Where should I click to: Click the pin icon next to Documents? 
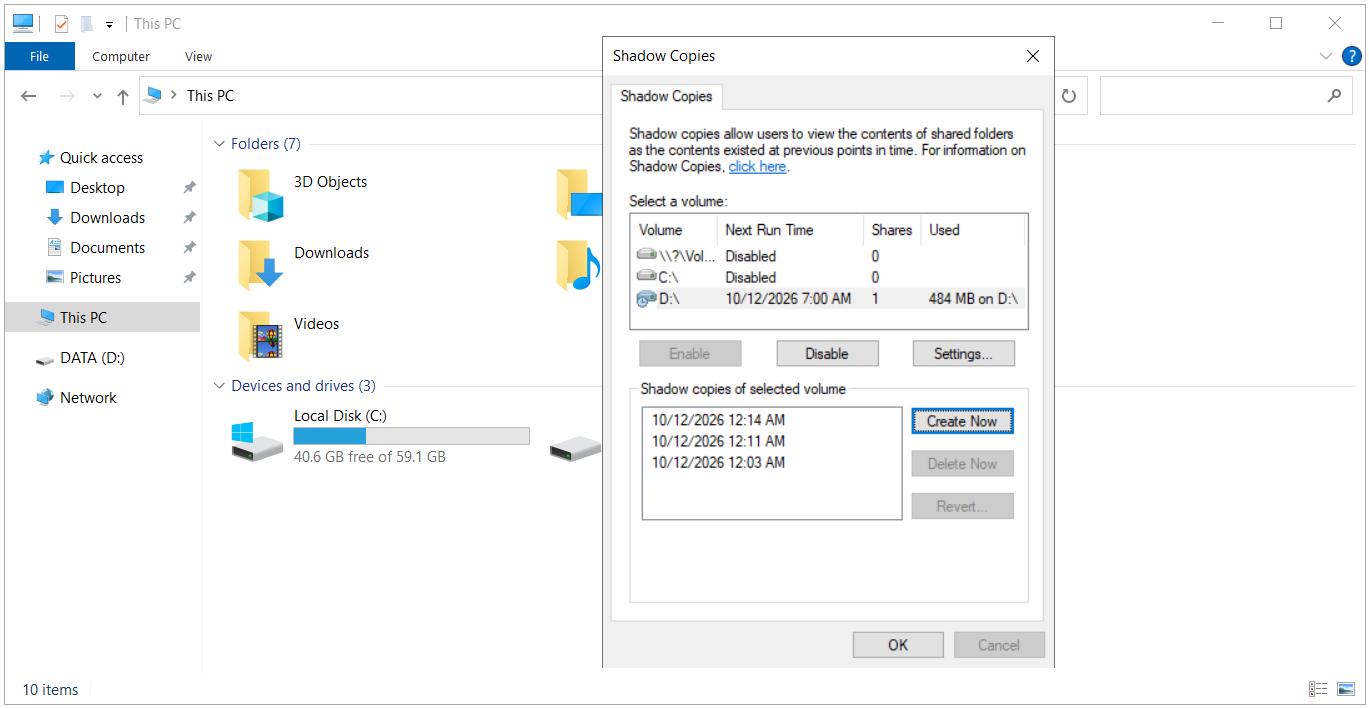pyautogui.click(x=189, y=248)
